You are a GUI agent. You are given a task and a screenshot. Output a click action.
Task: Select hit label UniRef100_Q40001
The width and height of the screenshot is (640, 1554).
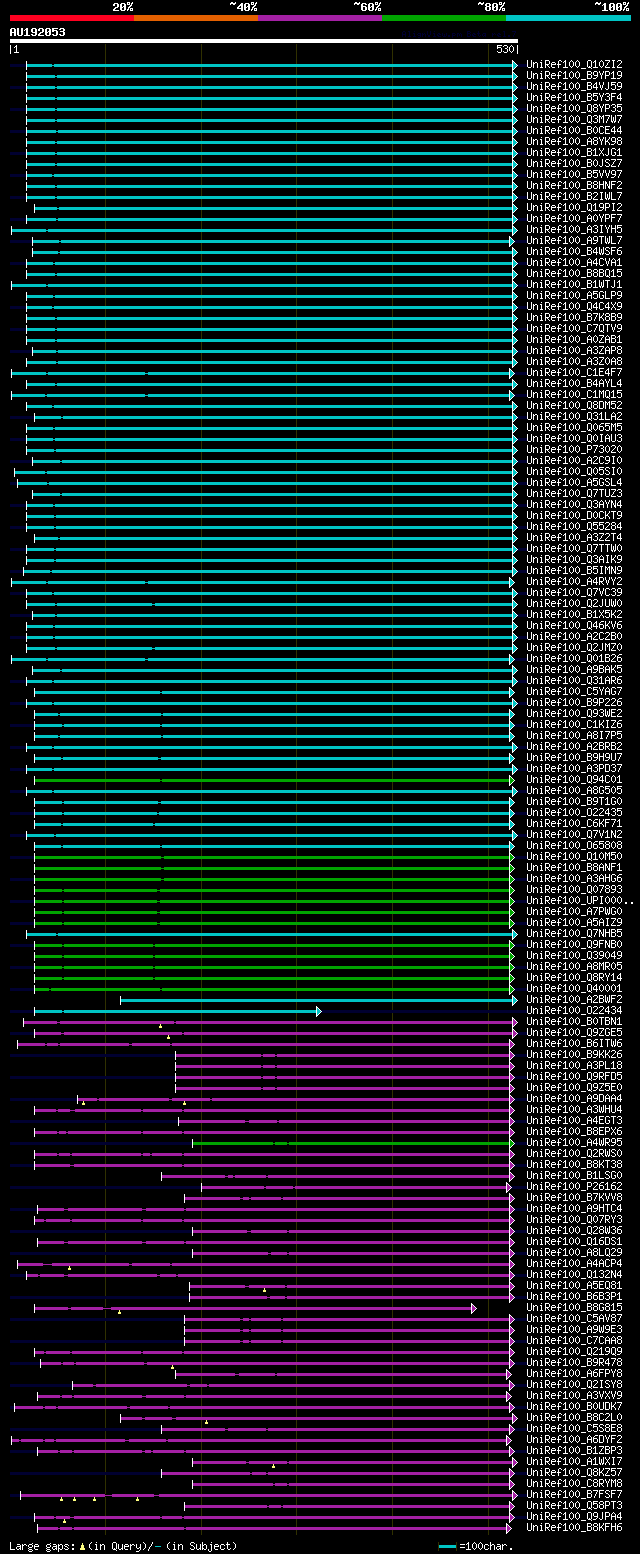click(574, 988)
